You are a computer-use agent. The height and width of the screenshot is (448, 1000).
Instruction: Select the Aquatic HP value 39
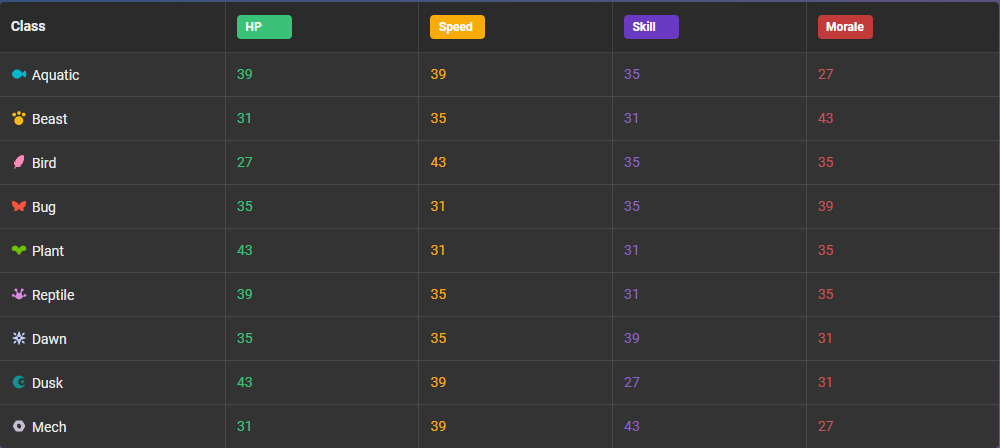tap(245, 75)
